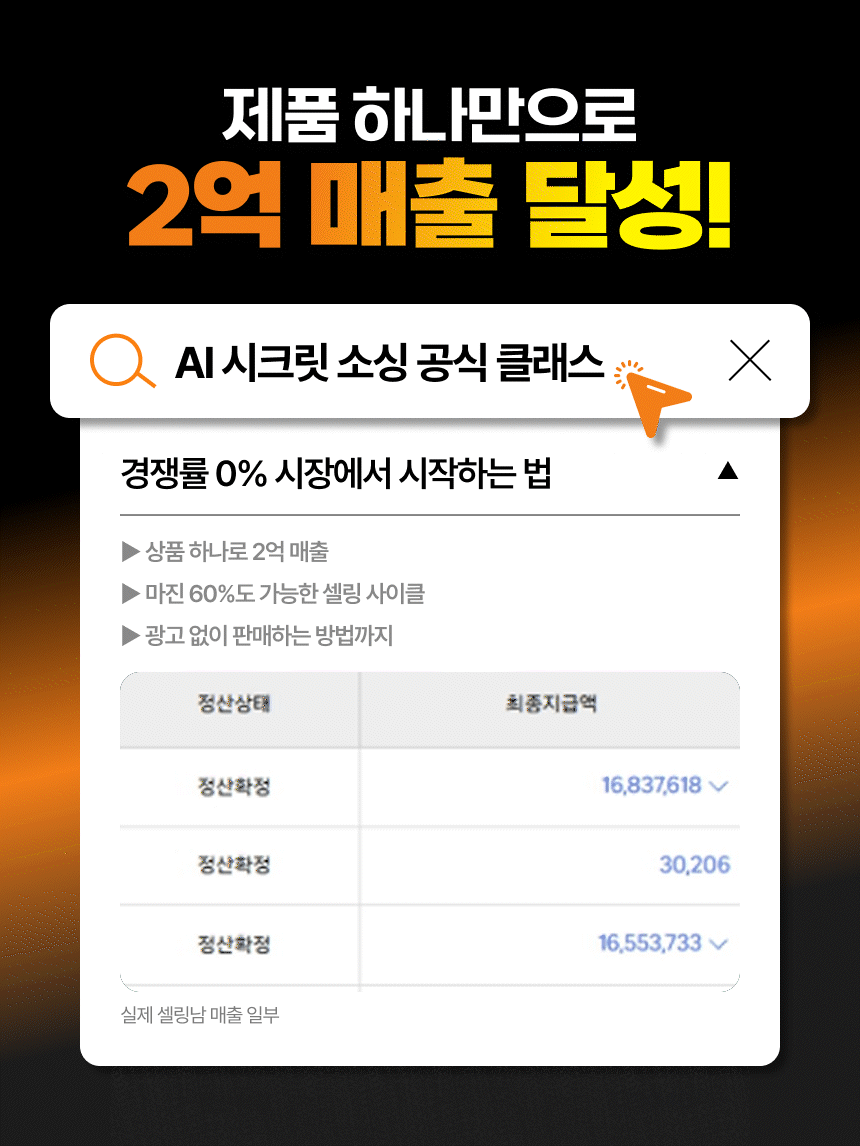860x1146 pixels.
Task: Click the 최종지급액 column header
Action: coord(551,703)
